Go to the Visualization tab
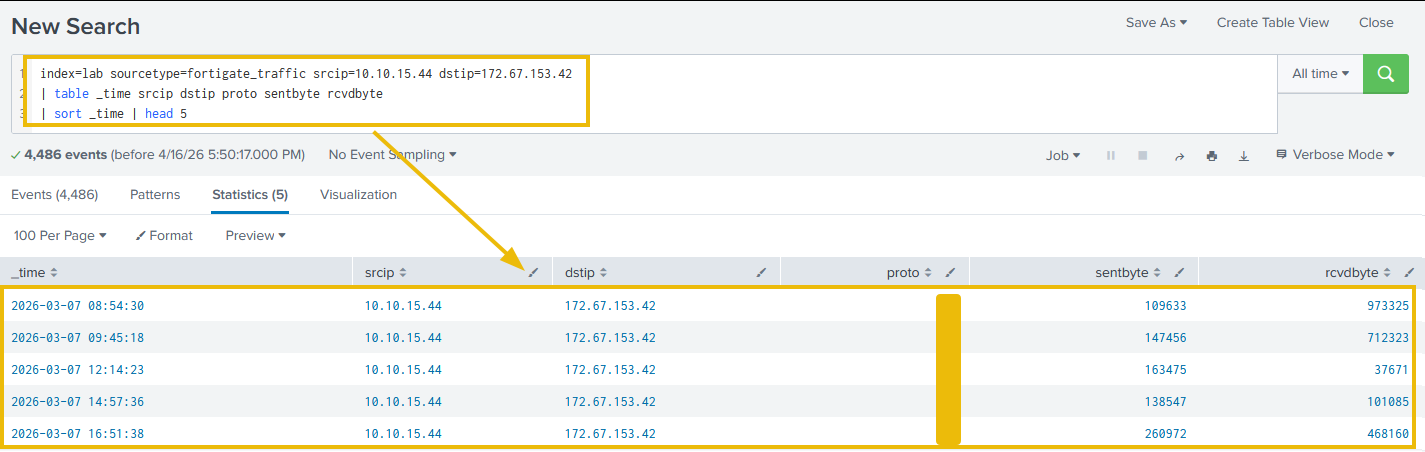1425x452 pixels. point(358,194)
